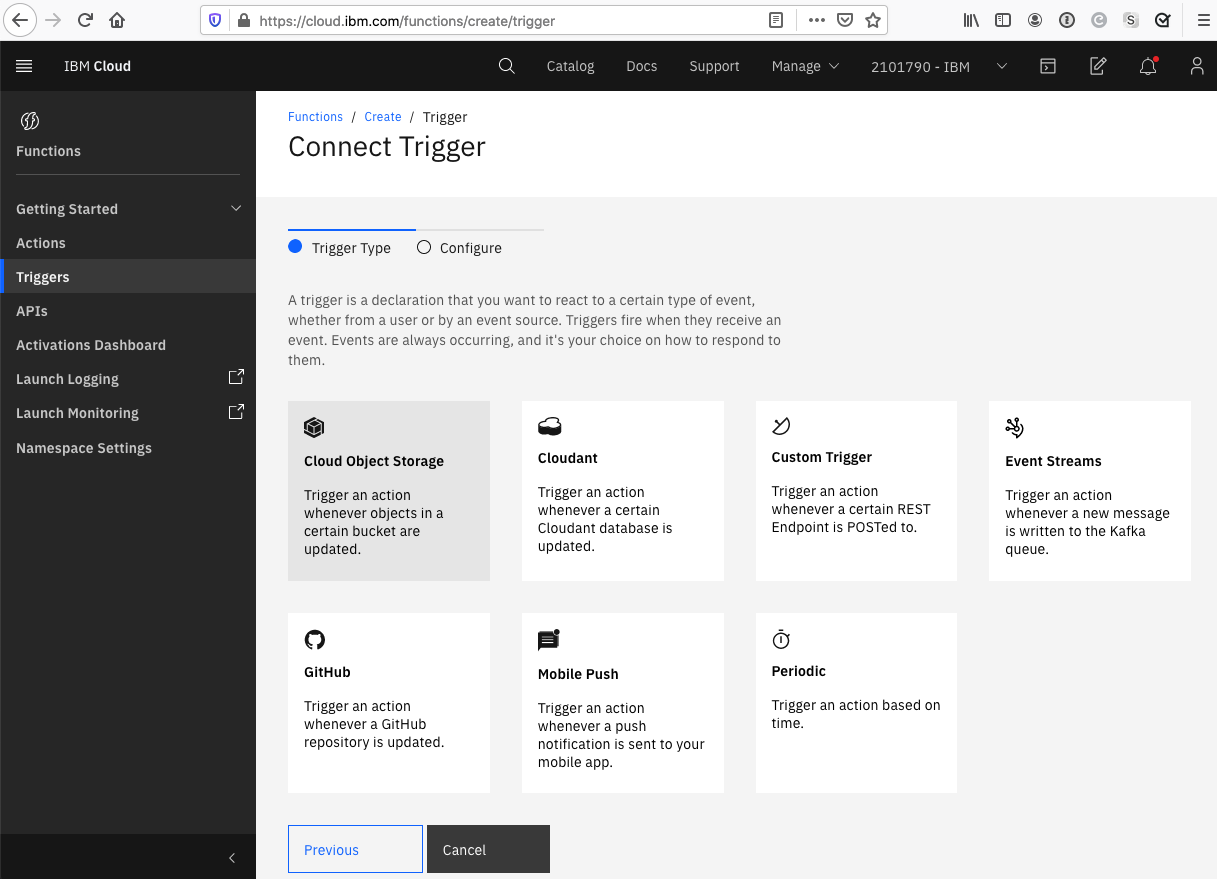This screenshot has height=879, width=1217.
Task: Click the Connect Trigger page heading
Action: (387, 146)
